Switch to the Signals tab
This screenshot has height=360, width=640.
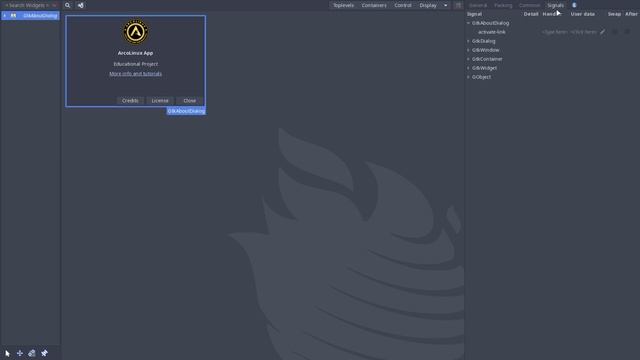(556, 5)
